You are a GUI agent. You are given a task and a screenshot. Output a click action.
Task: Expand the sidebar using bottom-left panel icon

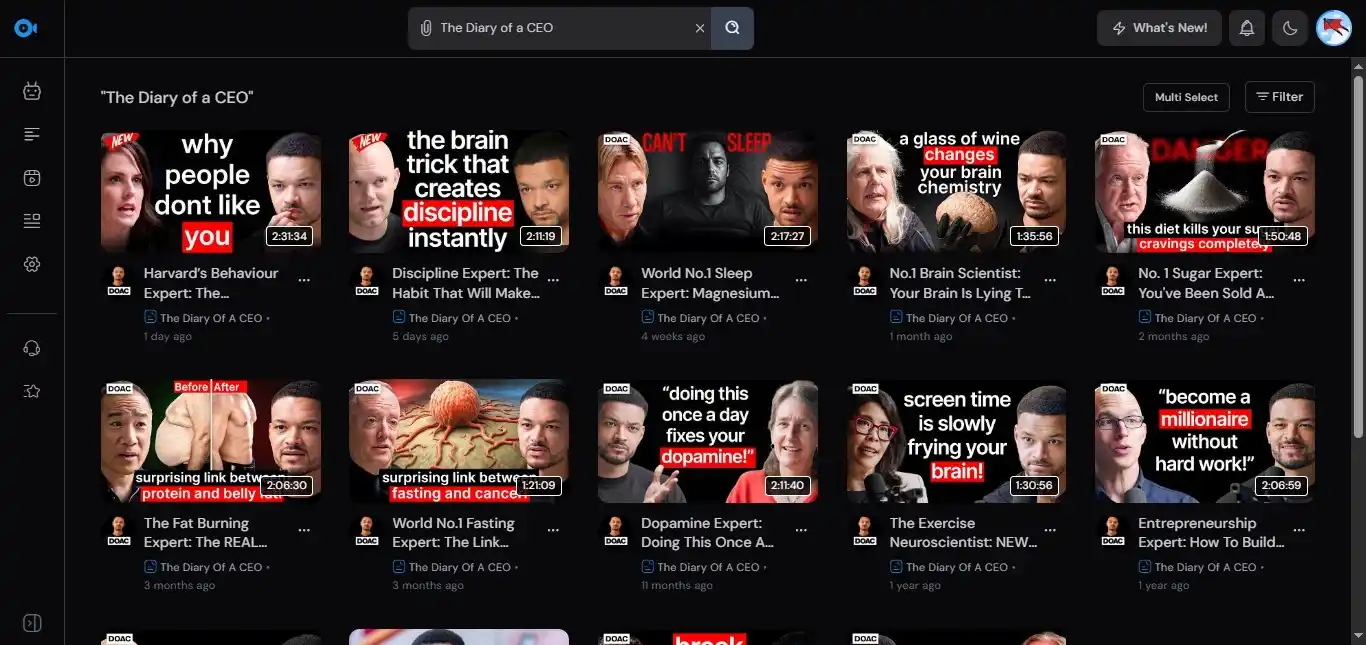pyautogui.click(x=32, y=623)
